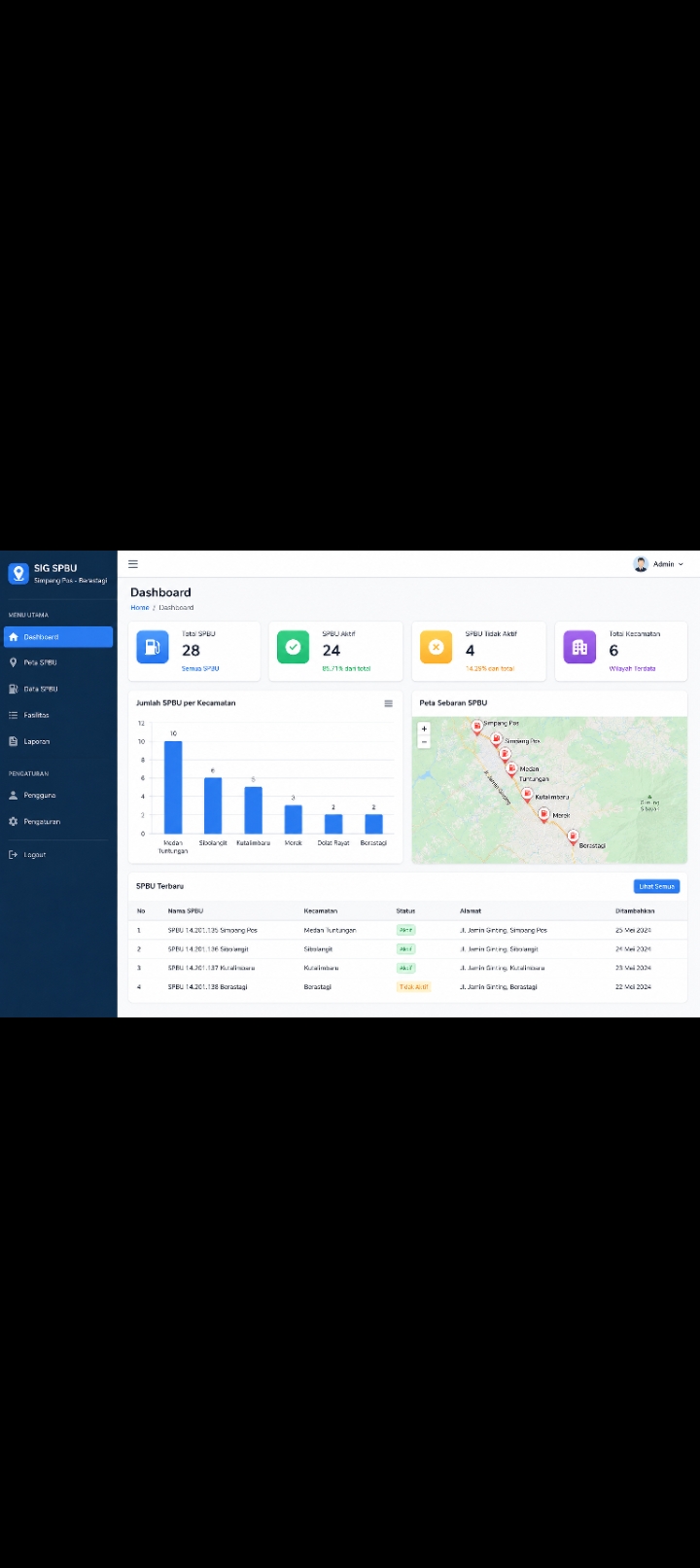
Task: Click the Medan Tuntungan map marker
Action: pyautogui.click(x=510, y=769)
